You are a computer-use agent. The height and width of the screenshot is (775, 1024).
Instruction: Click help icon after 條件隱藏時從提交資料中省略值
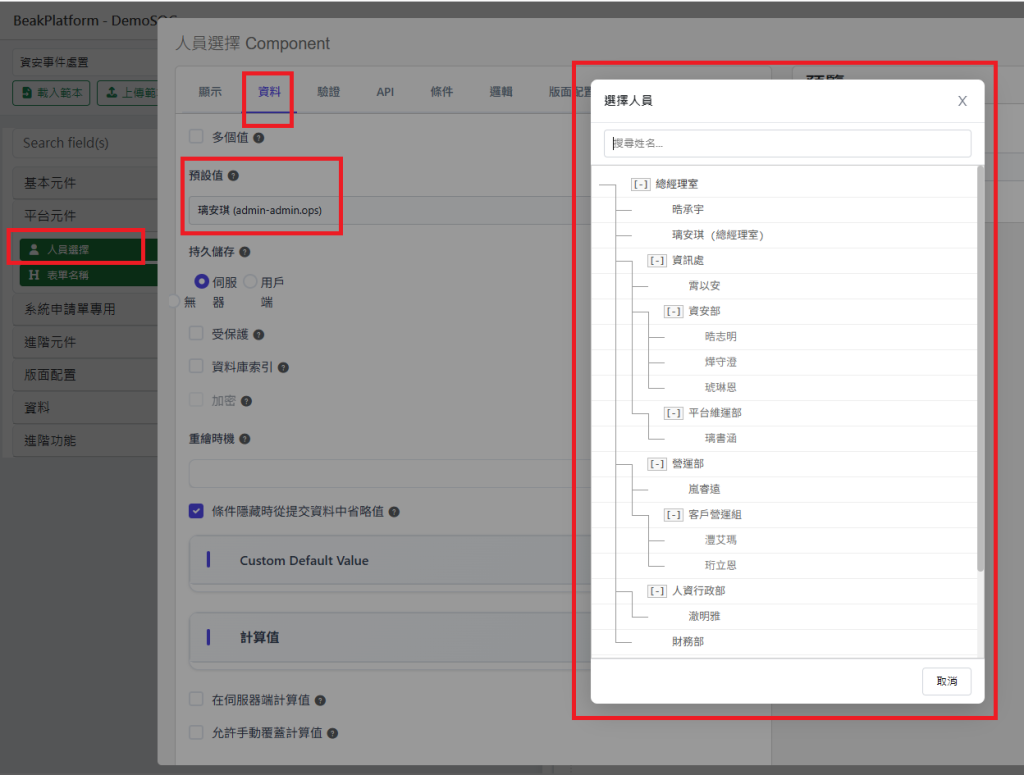(x=394, y=512)
